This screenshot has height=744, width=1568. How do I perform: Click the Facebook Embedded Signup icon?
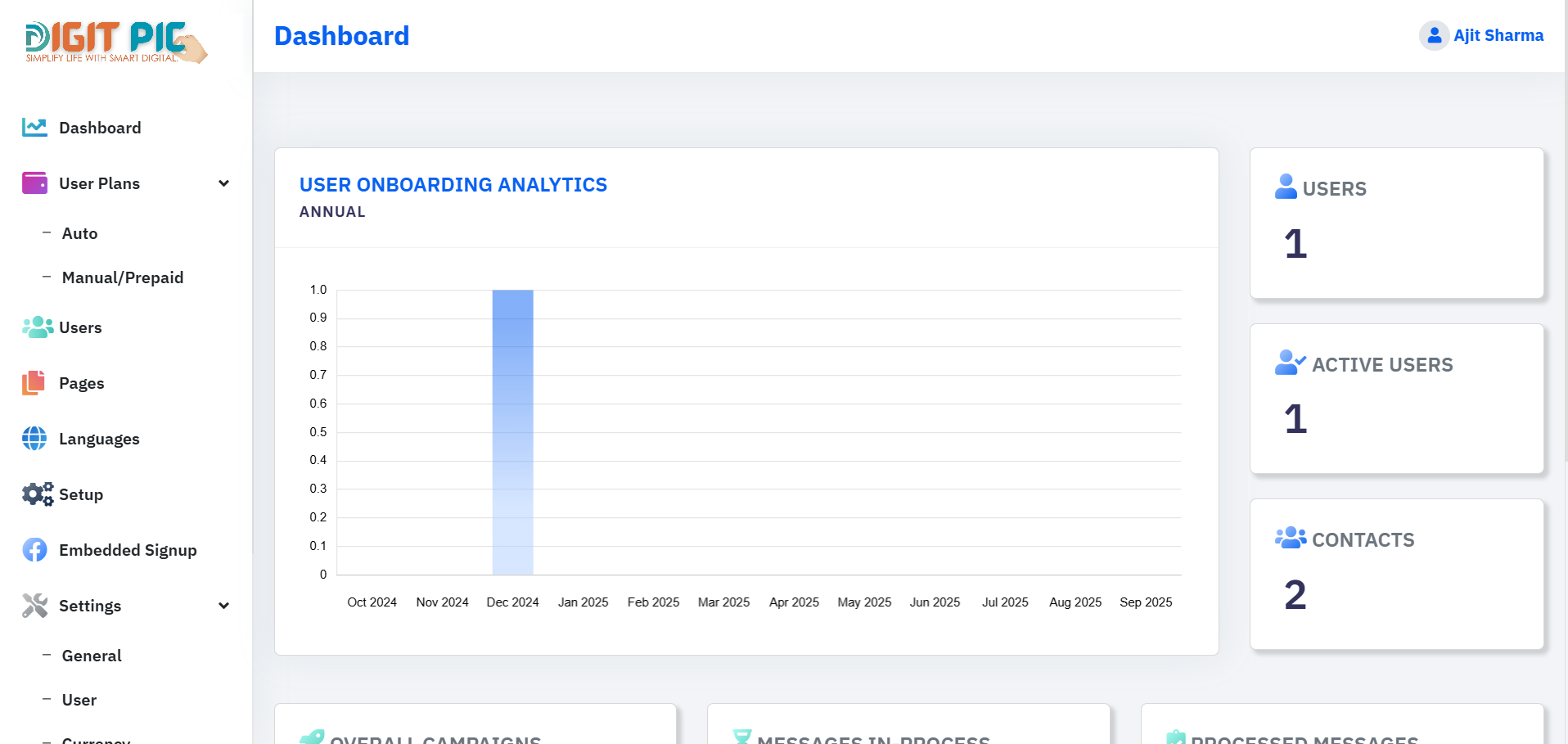(34, 550)
